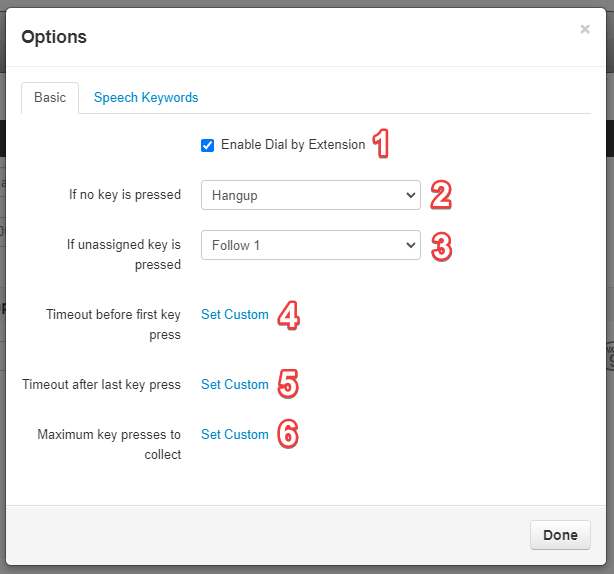Click the red number 4 annotation marker
The width and height of the screenshot is (614, 574).
tap(289, 315)
